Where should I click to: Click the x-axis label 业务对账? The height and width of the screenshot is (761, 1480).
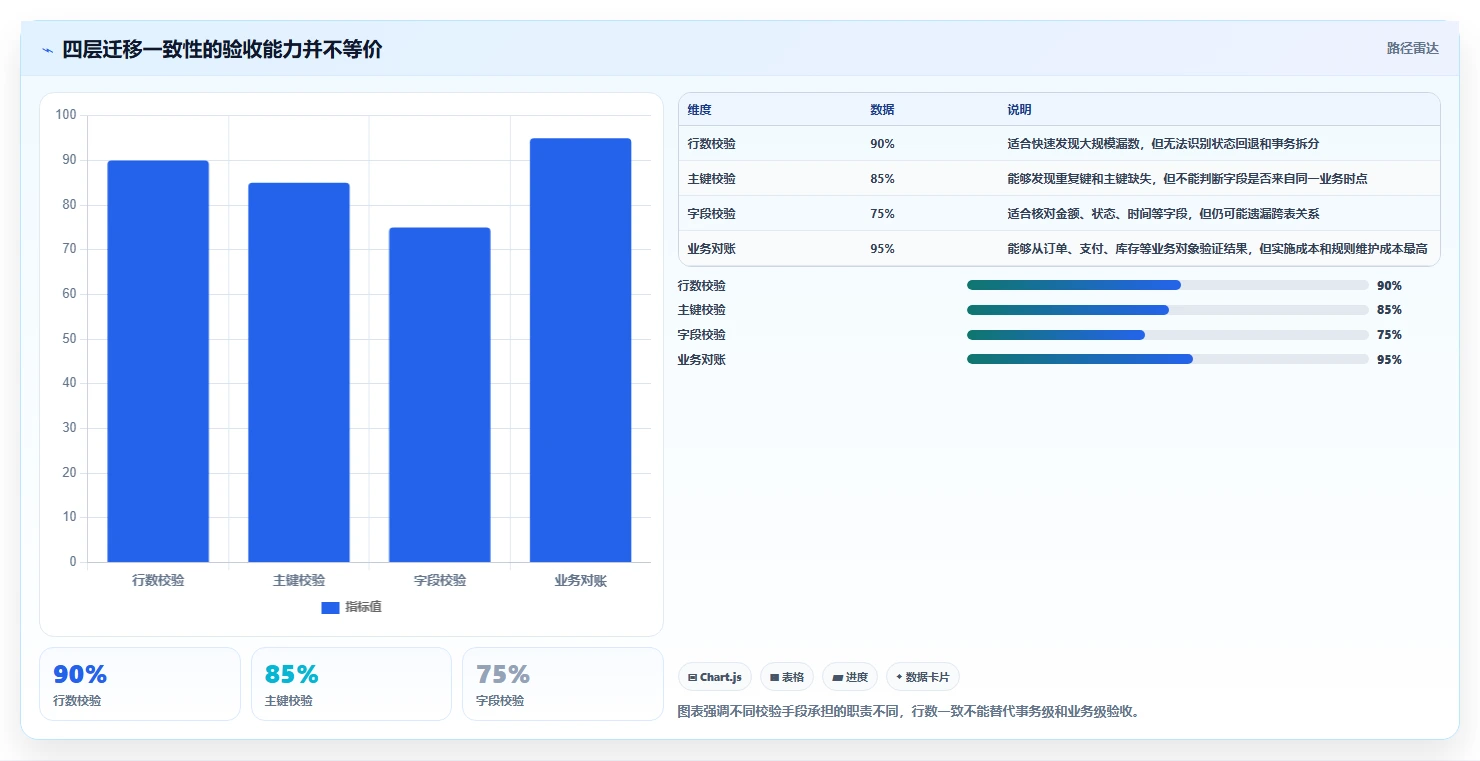(581, 580)
